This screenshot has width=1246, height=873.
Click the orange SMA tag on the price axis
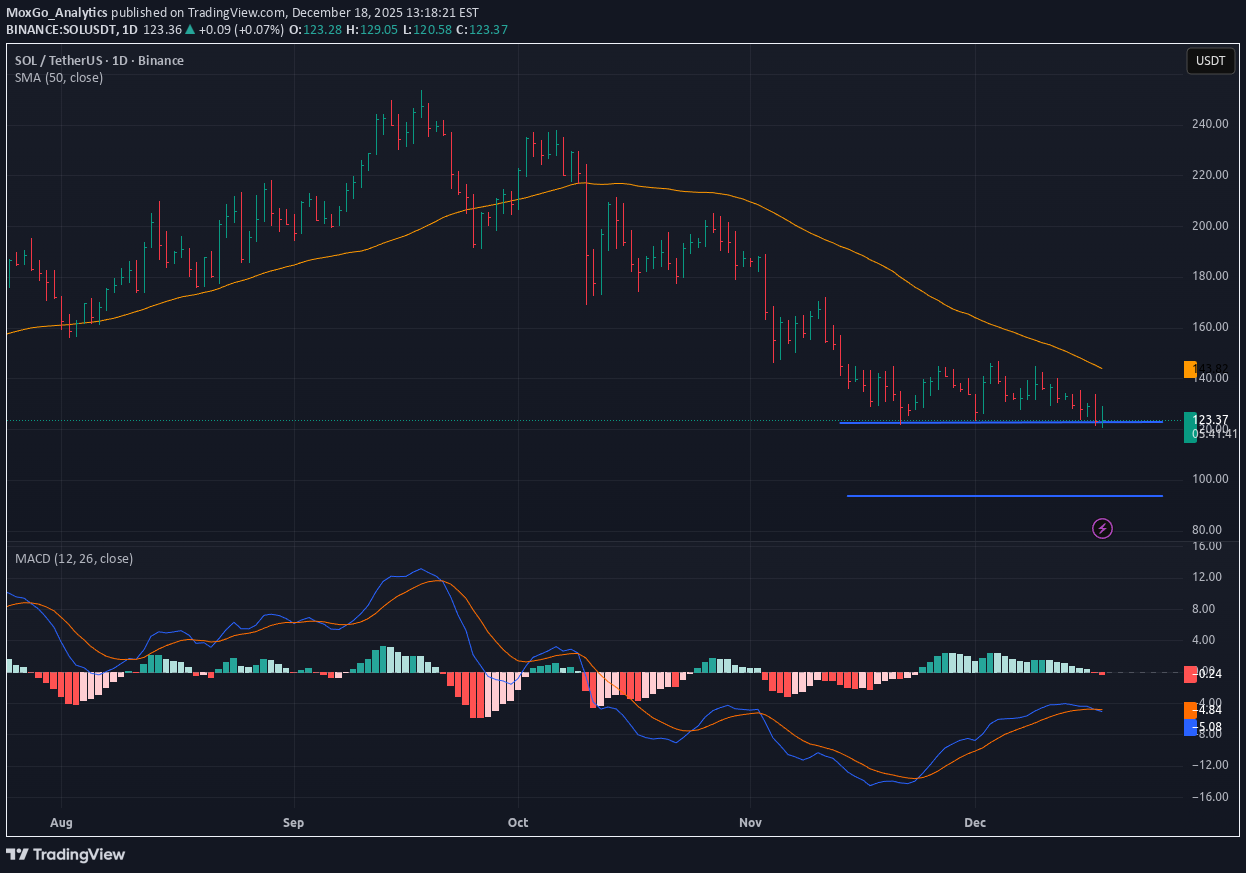click(x=1190, y=369)
